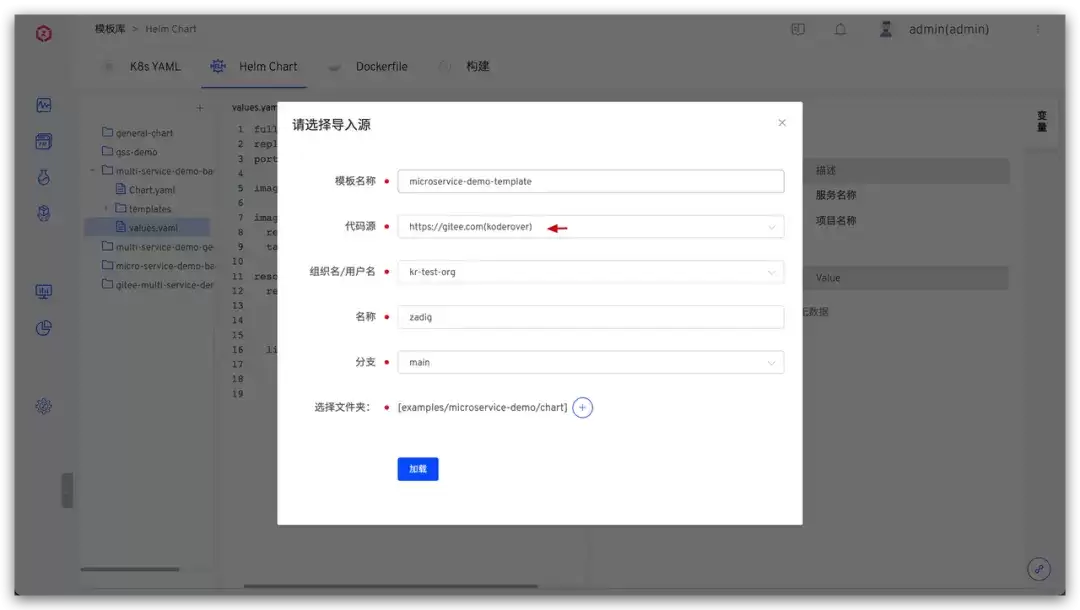Viewport: 1080px width, 610px height.
Task: Click the 名称 input containing zadig
Action: [x=590, y=317]
